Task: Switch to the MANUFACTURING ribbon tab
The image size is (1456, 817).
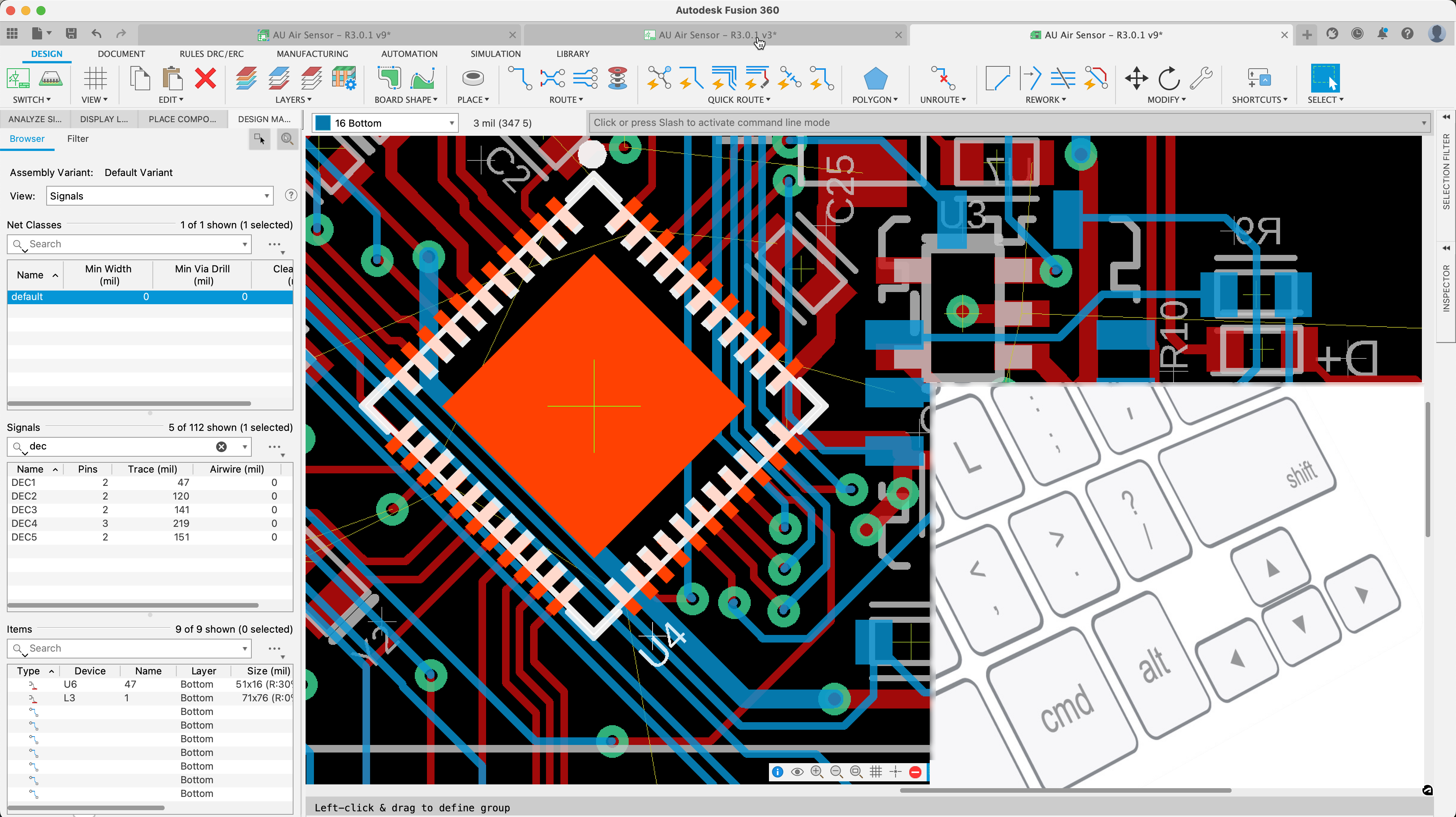Action: (x=312, y=54)
